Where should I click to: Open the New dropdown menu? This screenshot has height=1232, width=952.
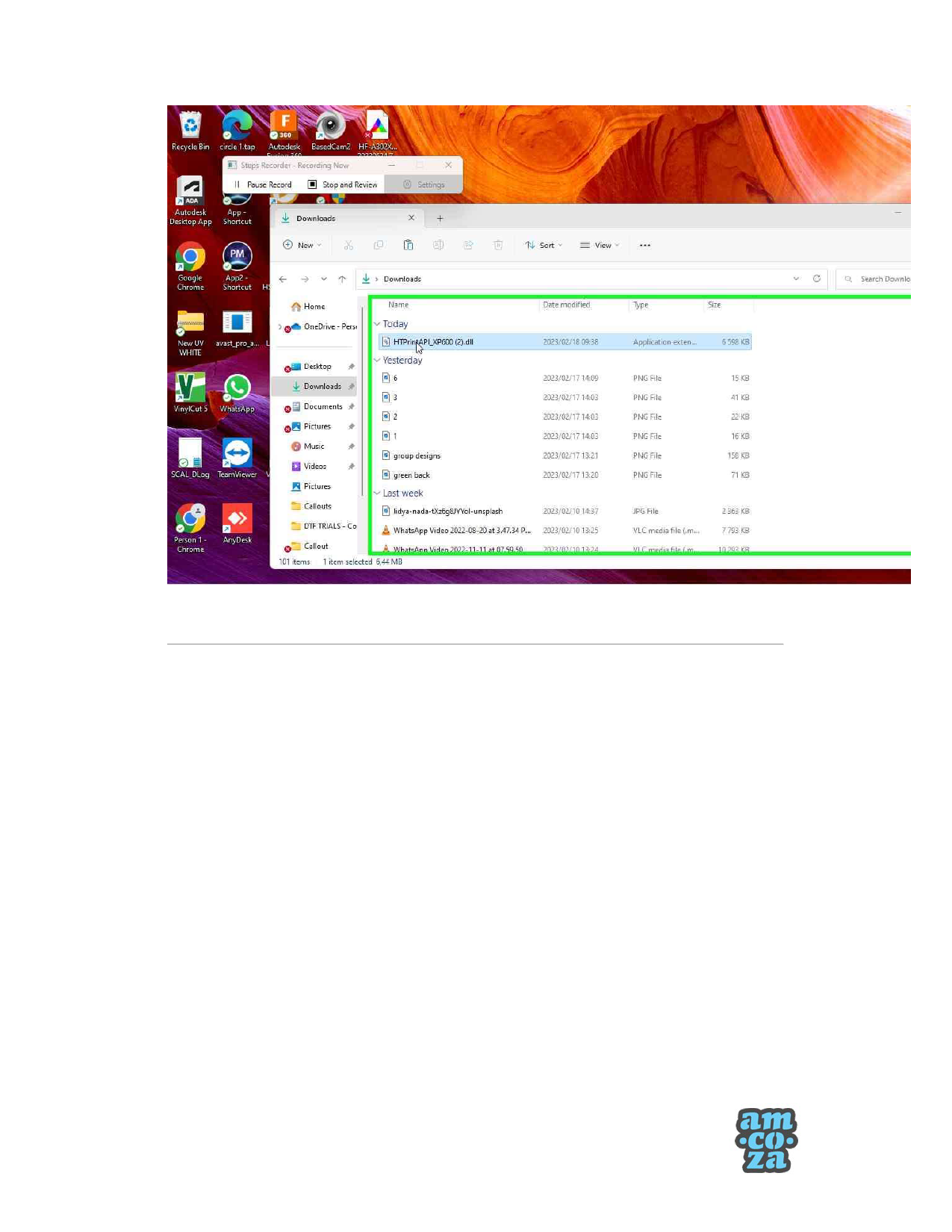click(302, 245)
